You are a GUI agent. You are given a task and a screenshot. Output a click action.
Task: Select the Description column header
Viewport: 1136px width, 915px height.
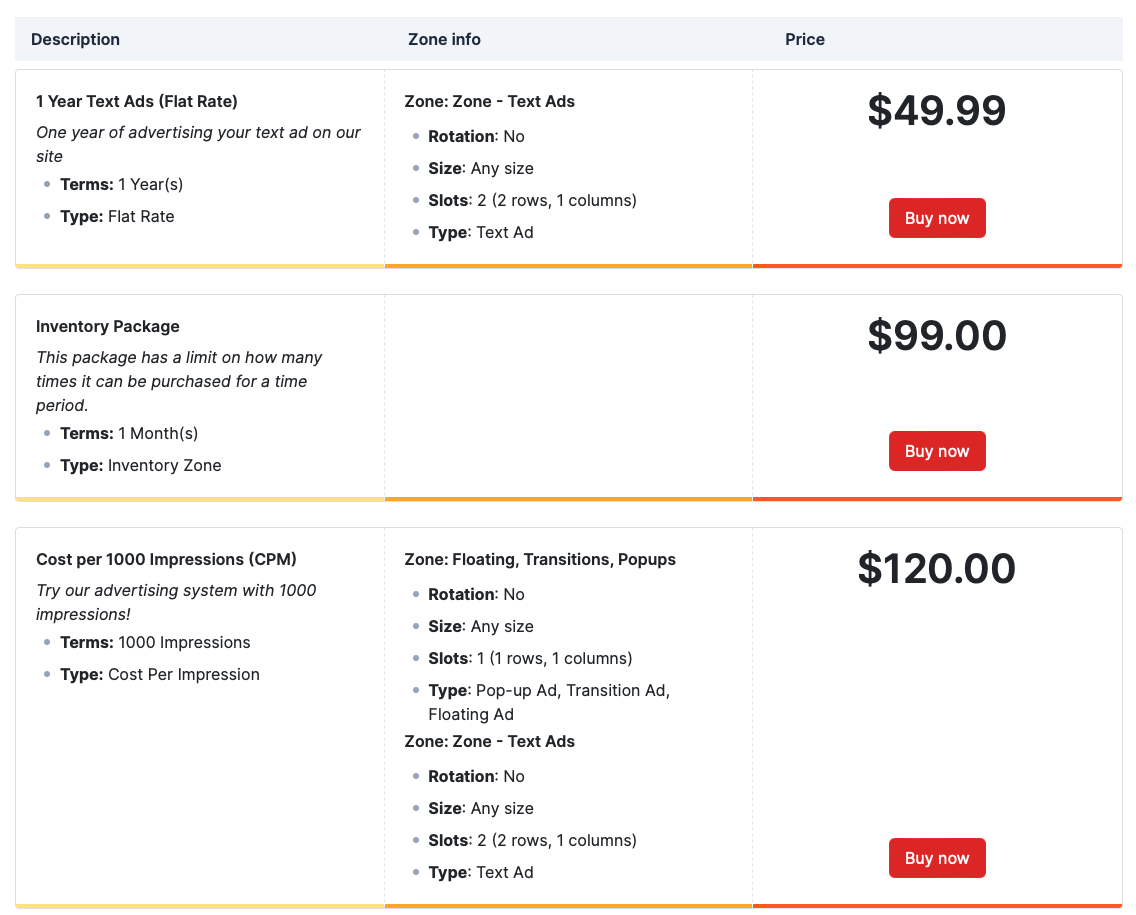pyautogui.click(x=75, y=39)
